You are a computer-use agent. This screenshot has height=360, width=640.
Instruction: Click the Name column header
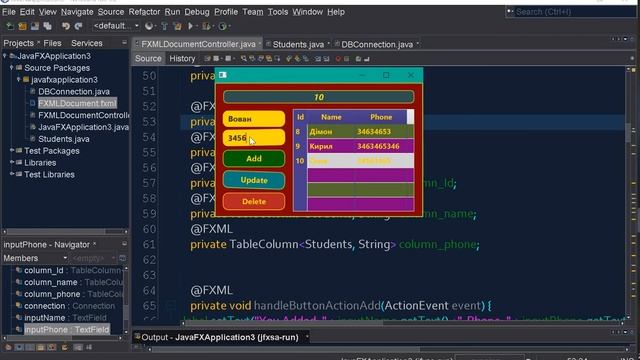tap(331, 117)
